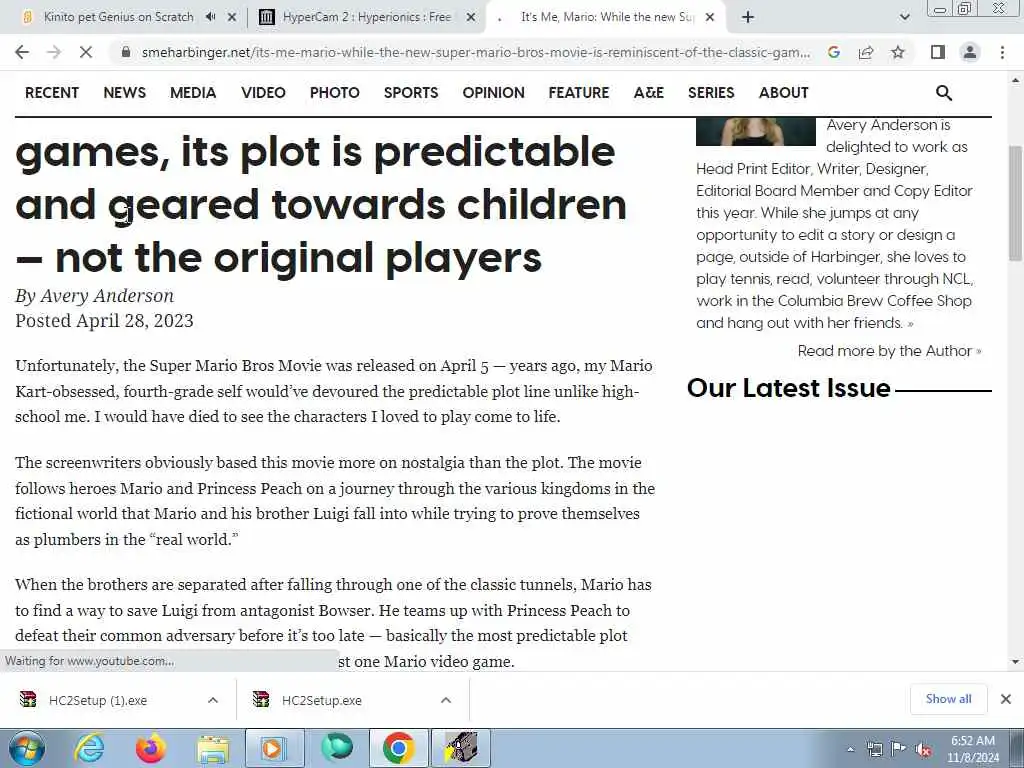Click the 'Our Latest Issue' heading
Image resolution: width=1024 pixels, height=768 pixels.
coord(788,388)
